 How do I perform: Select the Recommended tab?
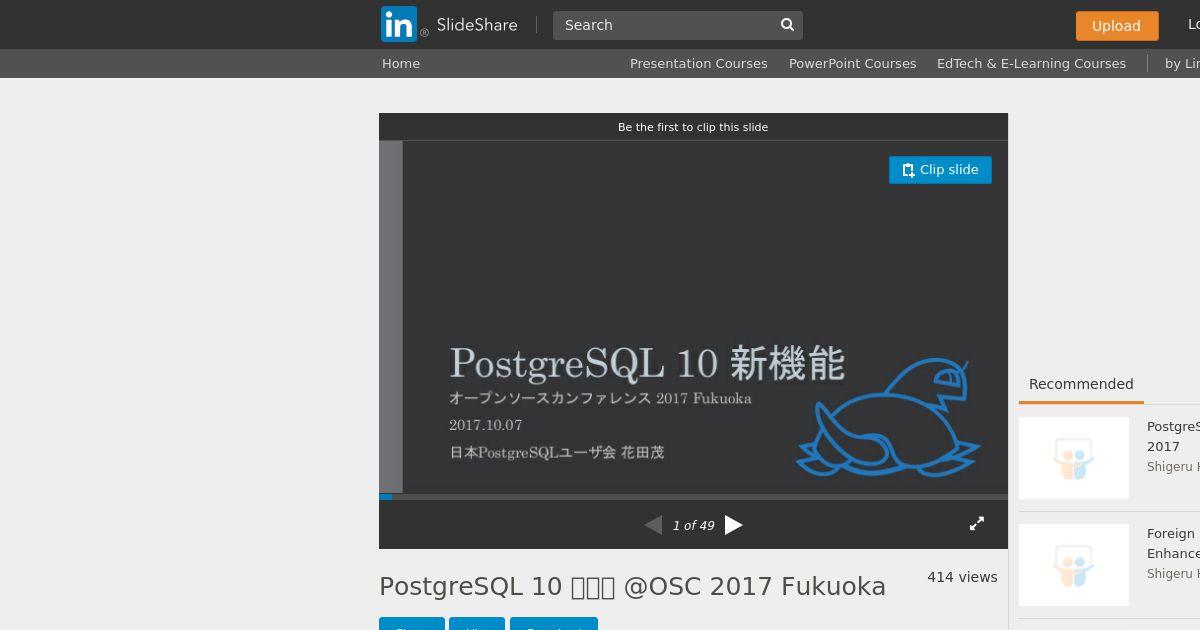[1081, 384]
